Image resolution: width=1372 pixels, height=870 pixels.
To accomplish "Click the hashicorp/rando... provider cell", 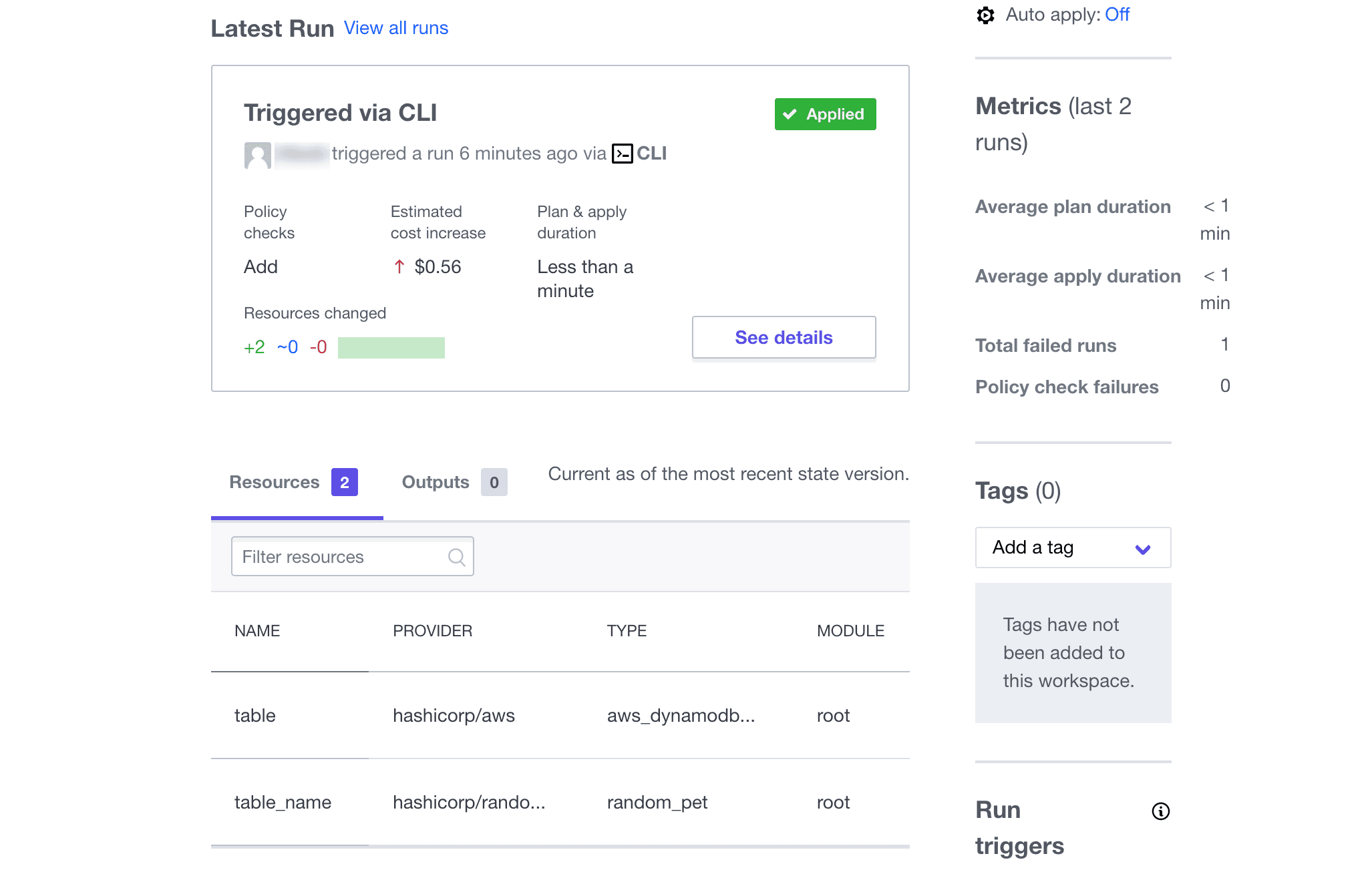I will 470,803.
